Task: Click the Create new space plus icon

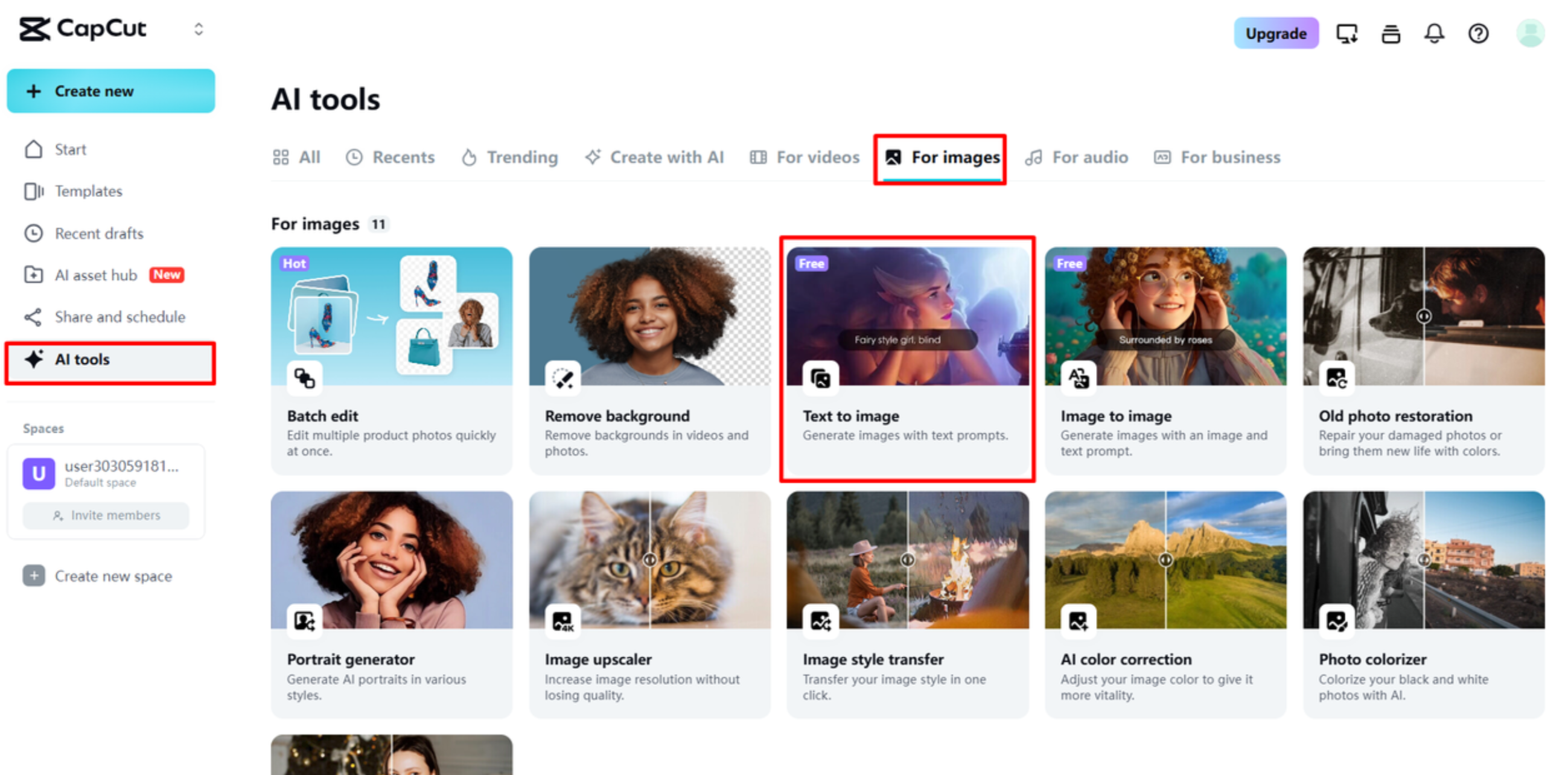Action: [33, 576]
